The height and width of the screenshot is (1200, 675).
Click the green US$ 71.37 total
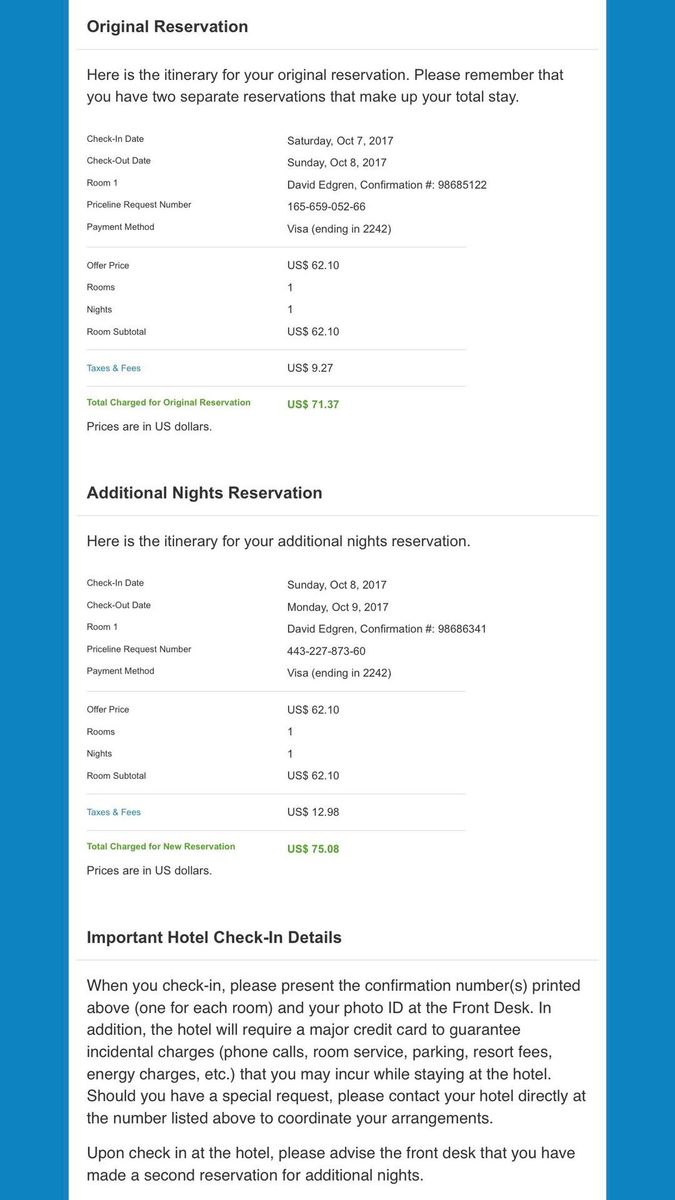coord(313,405)
